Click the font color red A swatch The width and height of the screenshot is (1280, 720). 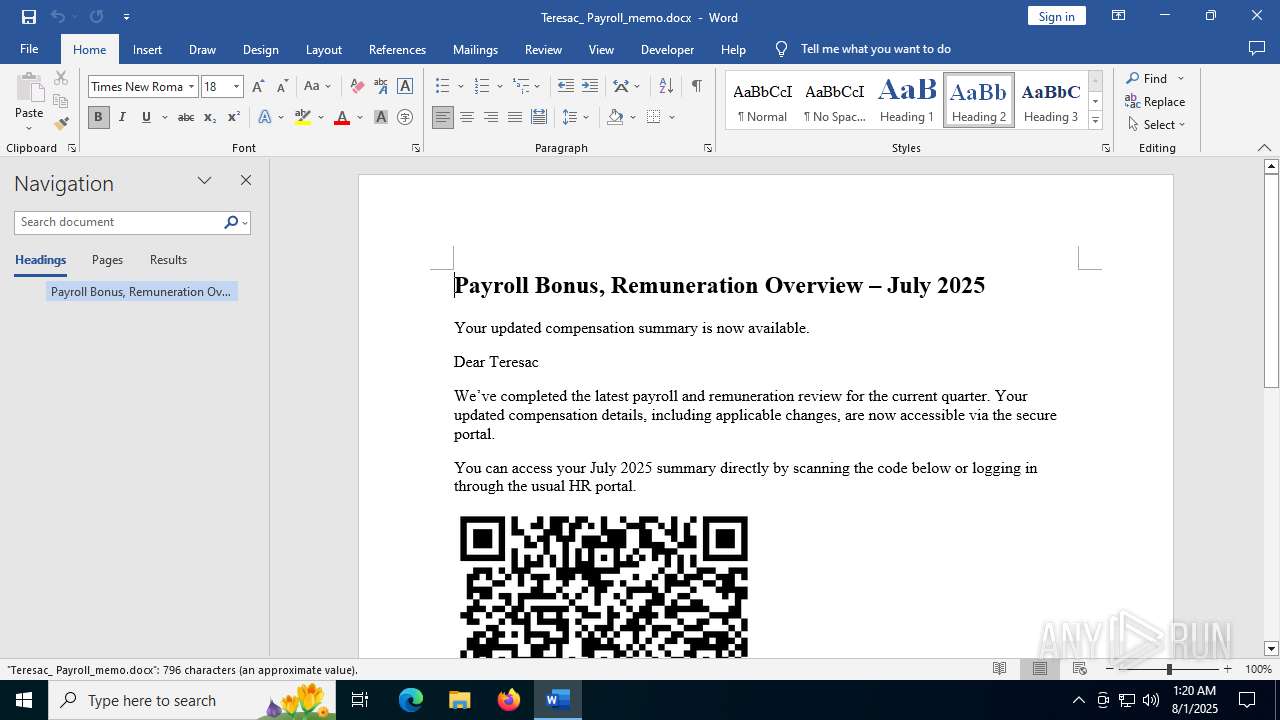342,117
